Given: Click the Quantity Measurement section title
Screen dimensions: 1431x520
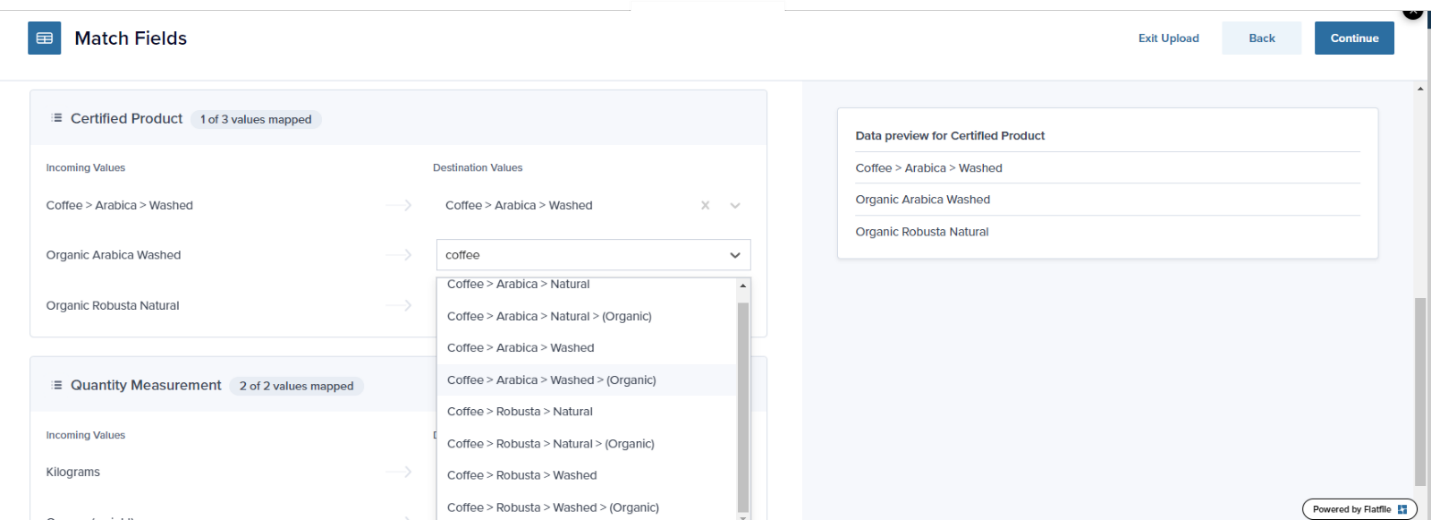Looking at the screenshot, I should [x=146, y=385].
